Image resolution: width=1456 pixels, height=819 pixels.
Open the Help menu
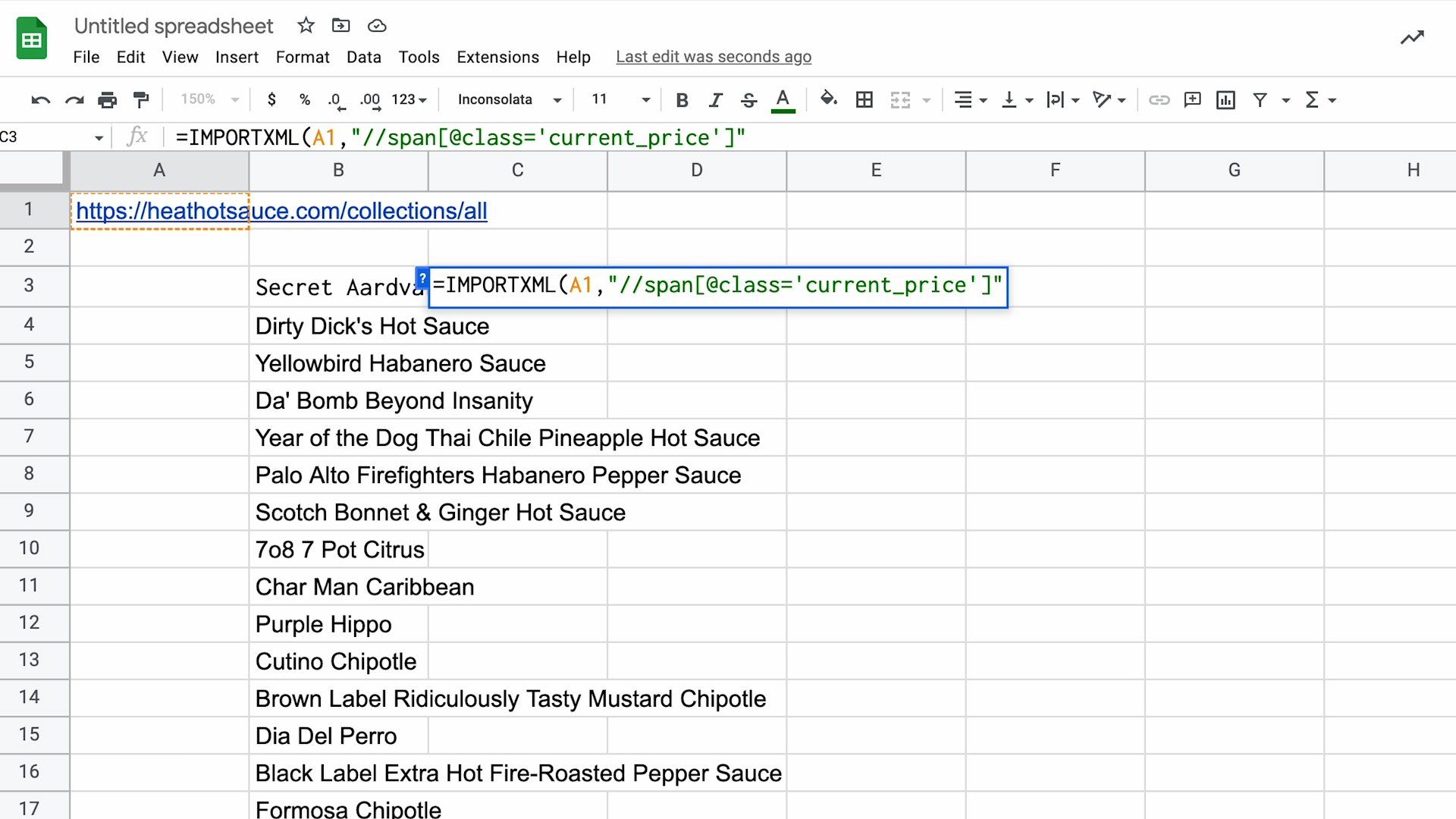click(573, 57)
